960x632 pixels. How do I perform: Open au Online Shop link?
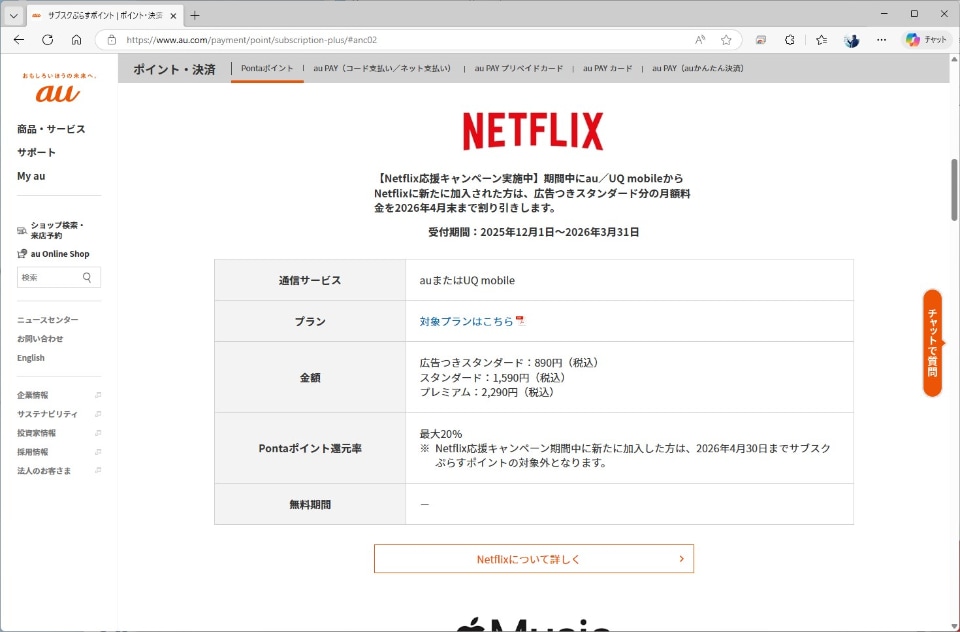[x=60, y=254]
